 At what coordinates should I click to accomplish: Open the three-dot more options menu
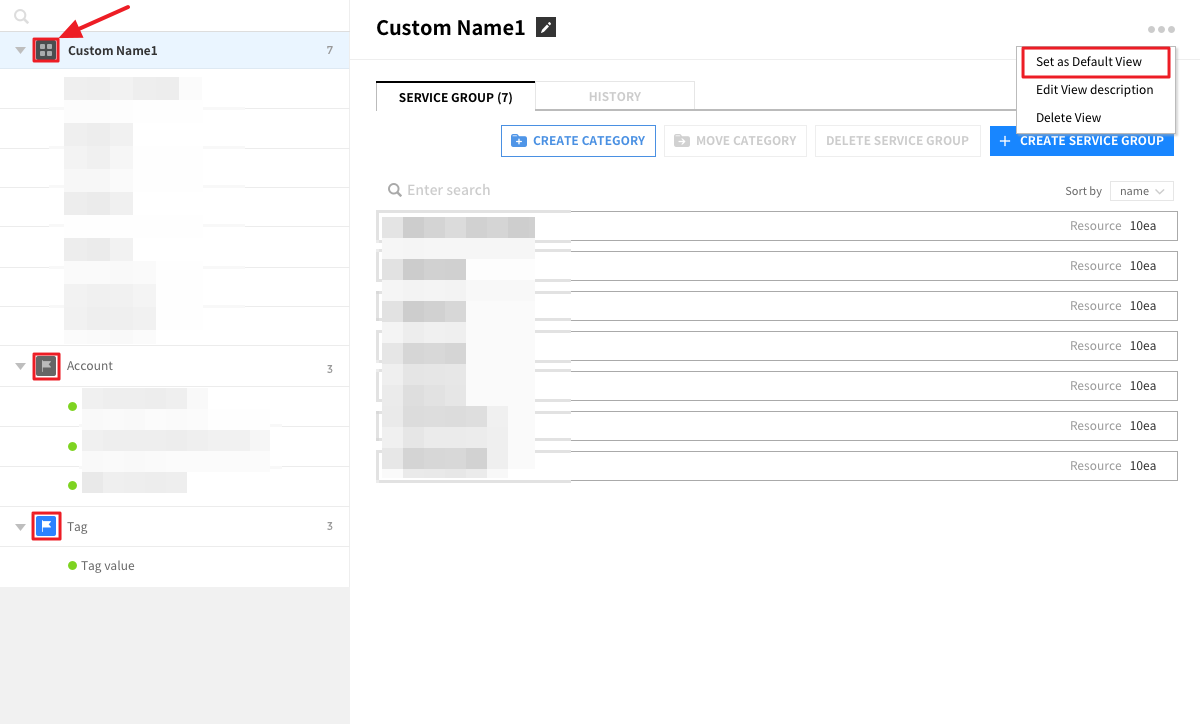tap(1161, 30)
